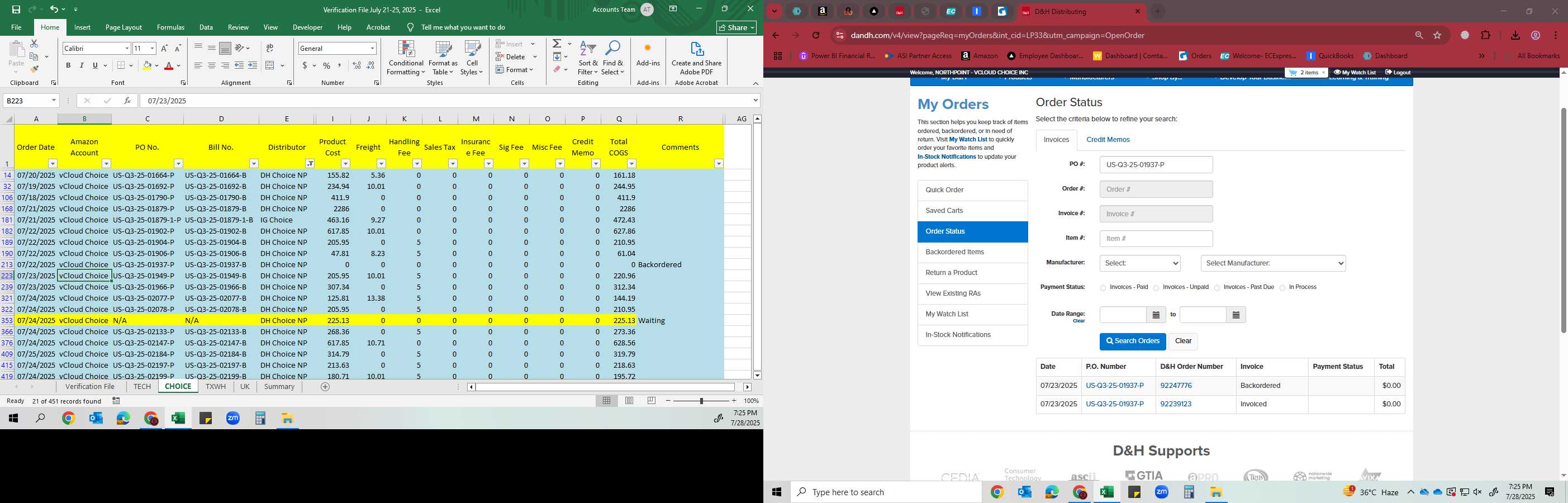Open Excel from the left taskbar
This screenshot has width=1568, height=503.
point(178,419)
